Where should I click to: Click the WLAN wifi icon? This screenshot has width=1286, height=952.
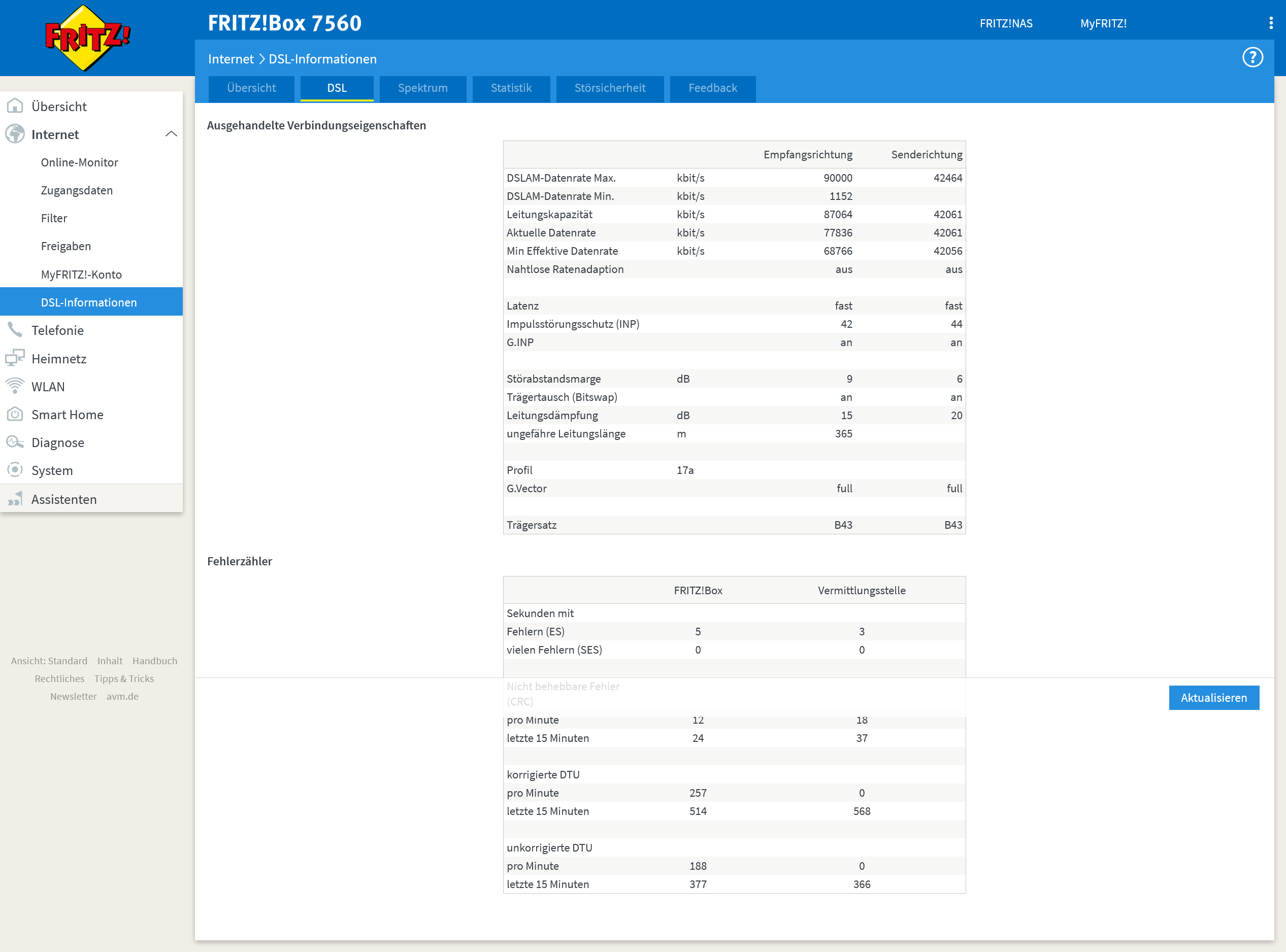tap(15, 386)
